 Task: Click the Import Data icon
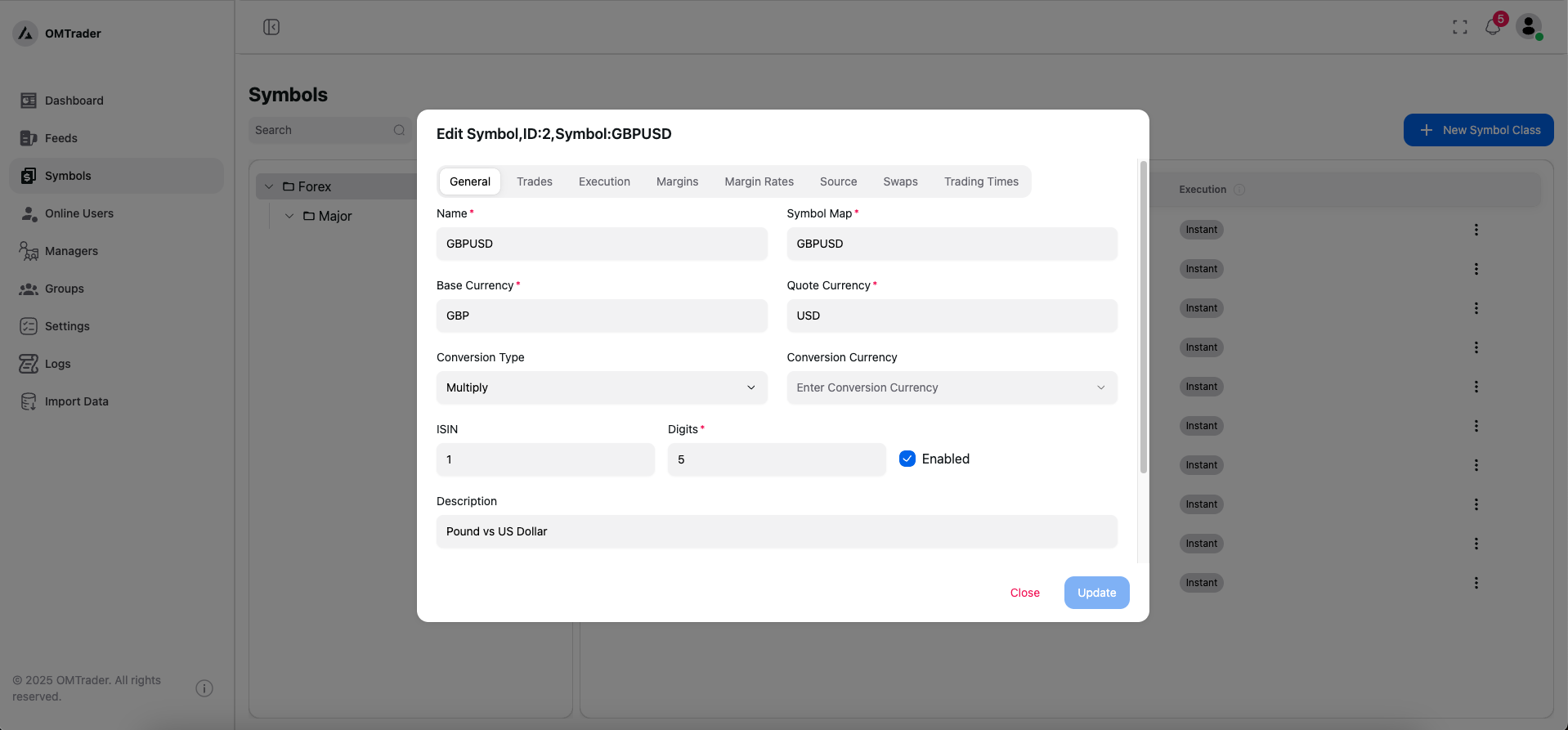coord(29,401)
